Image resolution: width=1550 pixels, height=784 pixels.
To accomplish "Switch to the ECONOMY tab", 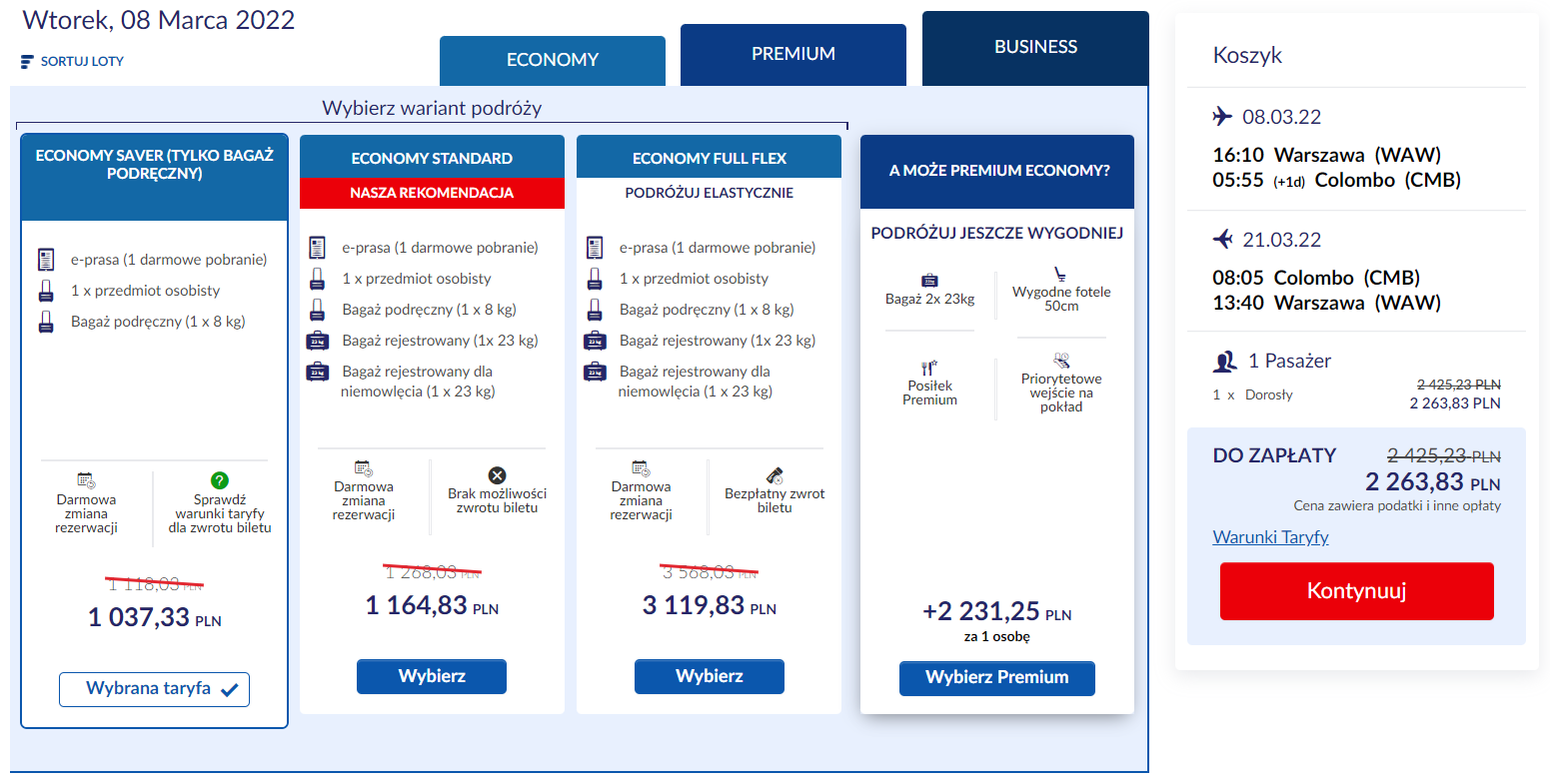I will tap(553, 60).
